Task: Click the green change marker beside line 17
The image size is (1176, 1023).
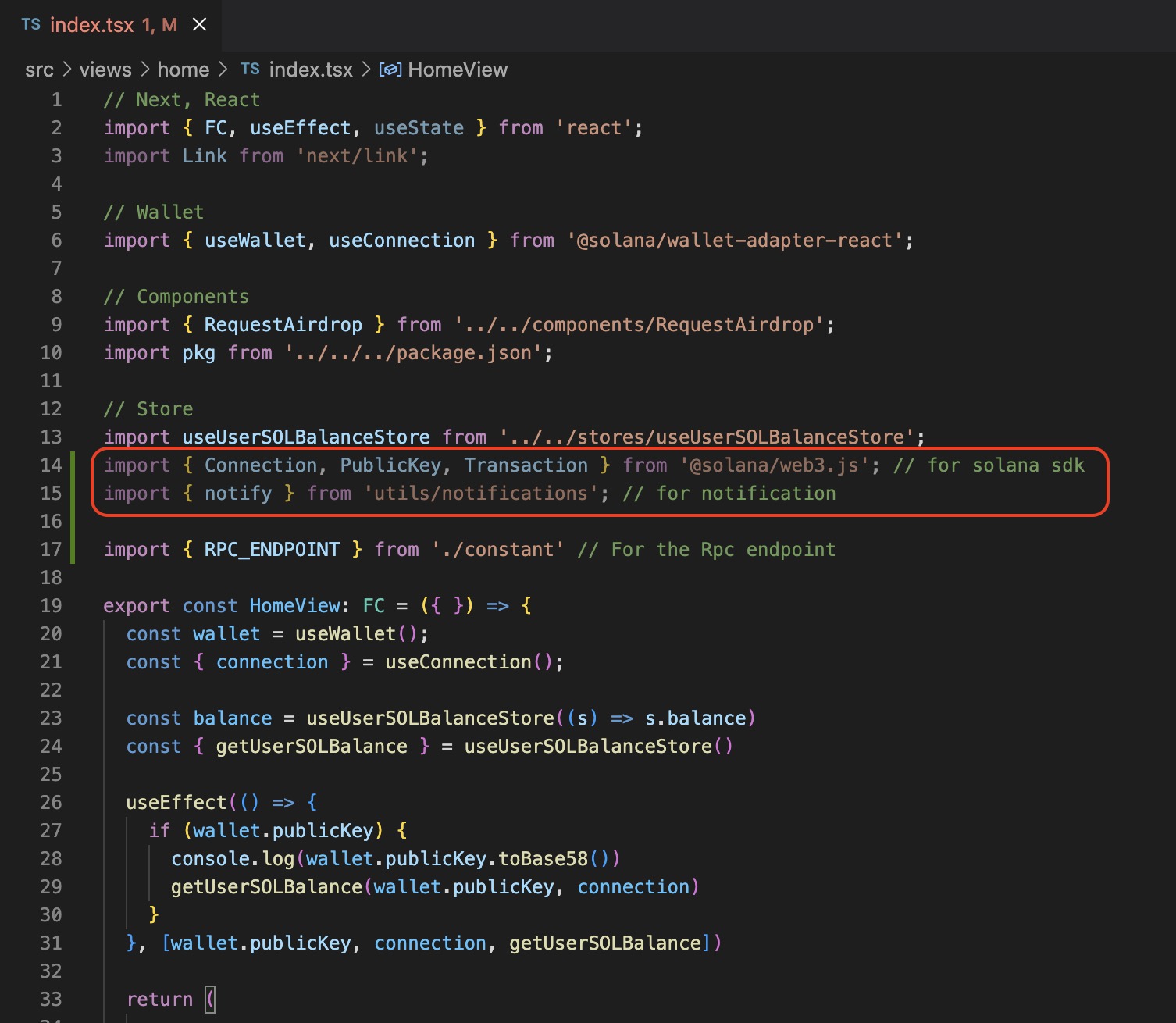Action: pos(73,550)
